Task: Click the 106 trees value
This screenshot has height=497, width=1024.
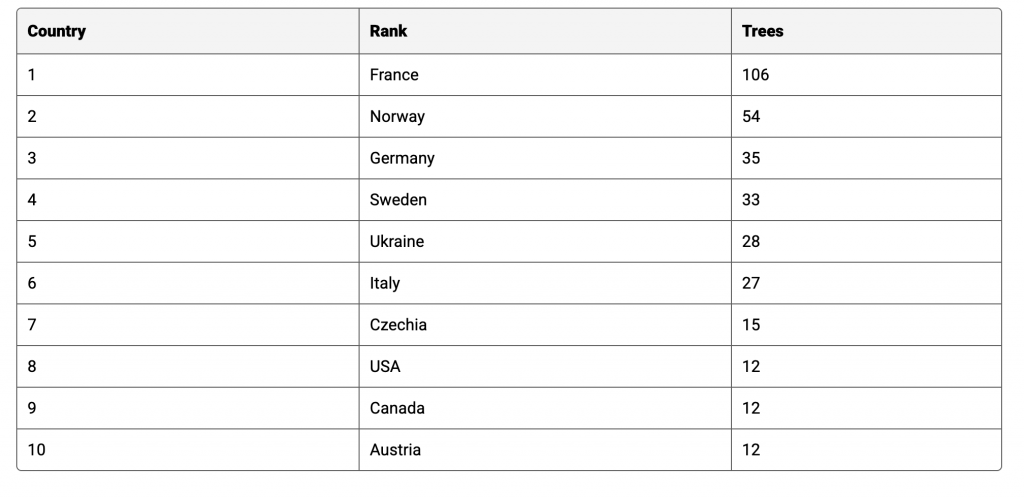Action: click(x=756, y=75)
